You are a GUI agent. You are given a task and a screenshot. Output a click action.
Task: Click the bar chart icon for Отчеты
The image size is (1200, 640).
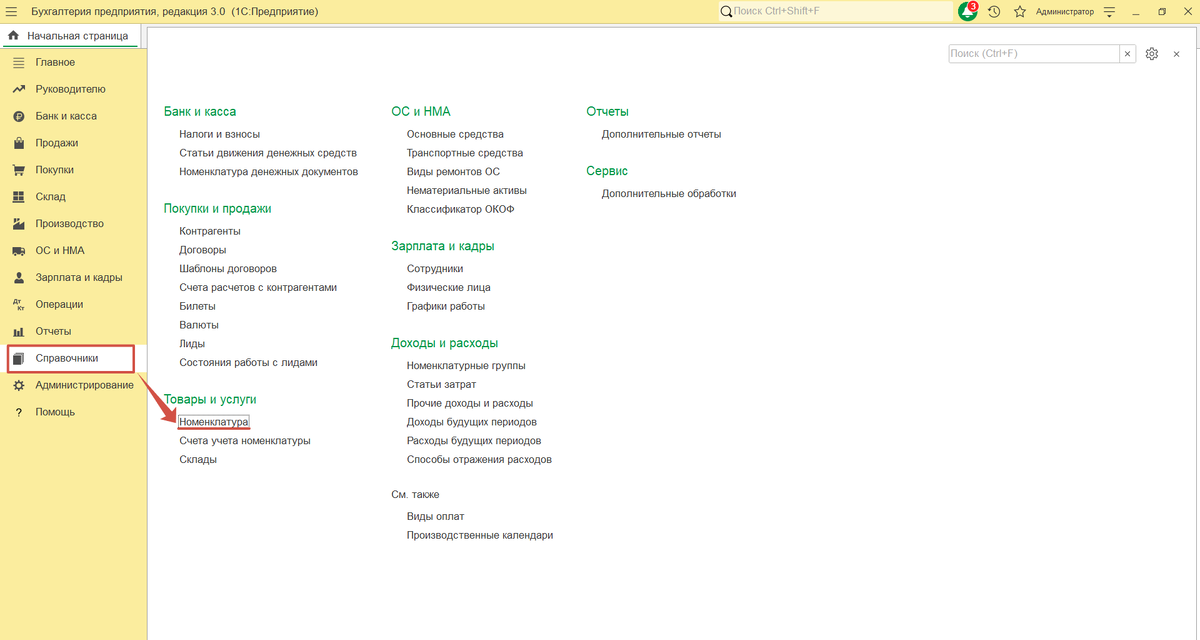pos(18,332)
